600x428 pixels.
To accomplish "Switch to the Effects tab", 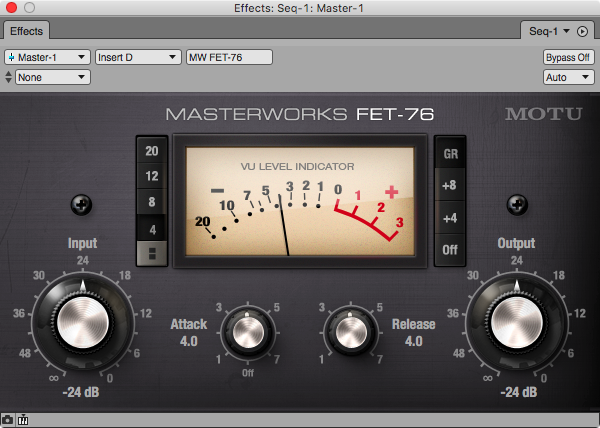I will pyautogui.click(x=26, y=31).
